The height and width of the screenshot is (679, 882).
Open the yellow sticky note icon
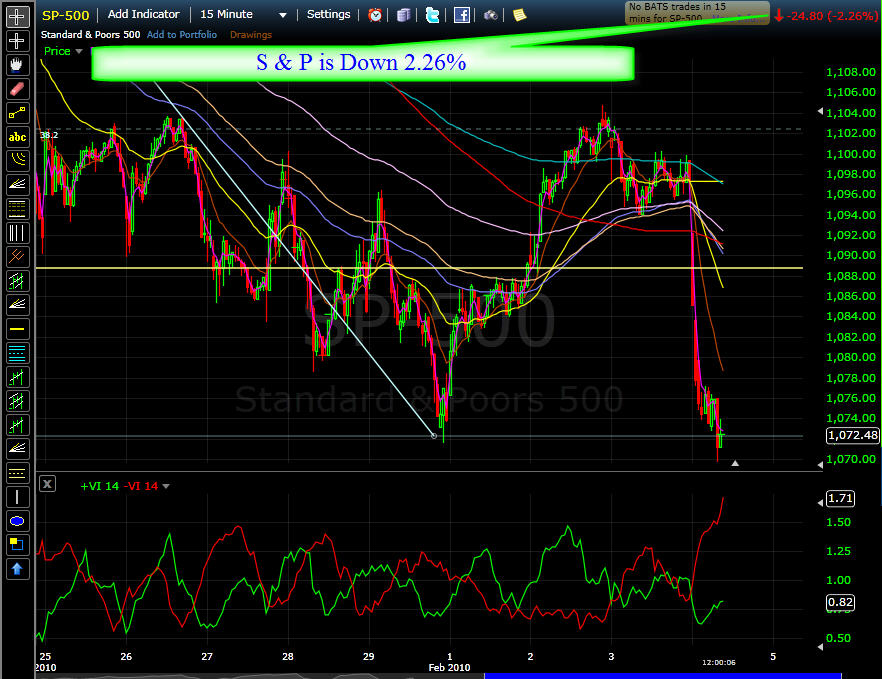519,15
